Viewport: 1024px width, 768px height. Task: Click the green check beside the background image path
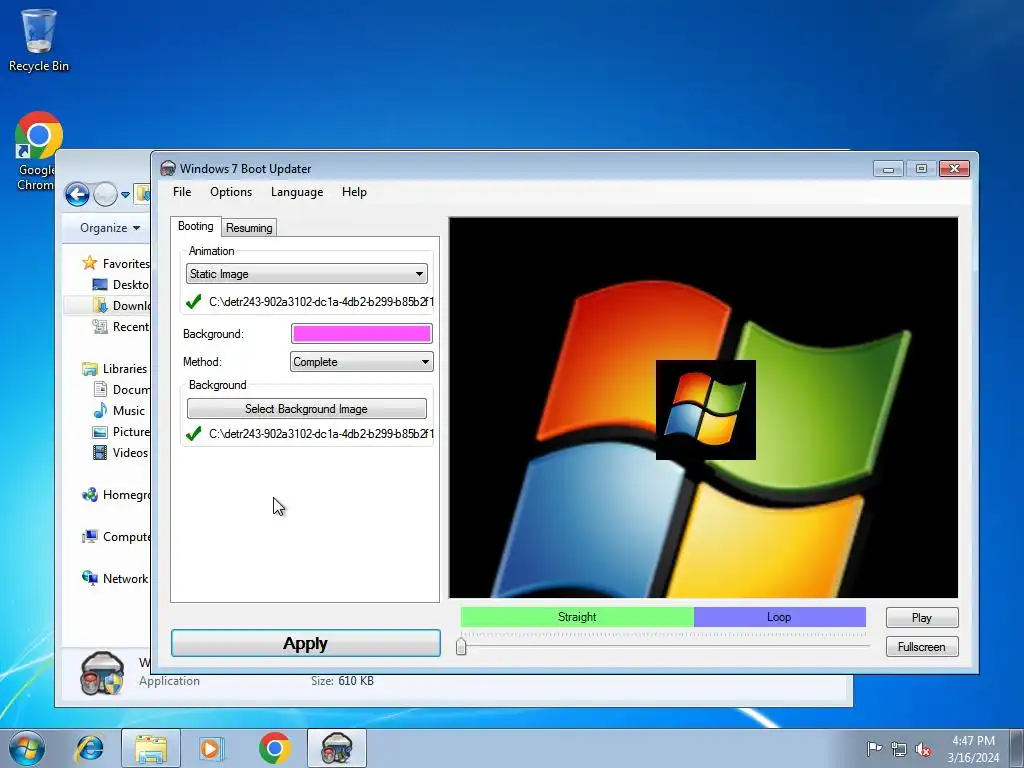[x=193, y=434]
